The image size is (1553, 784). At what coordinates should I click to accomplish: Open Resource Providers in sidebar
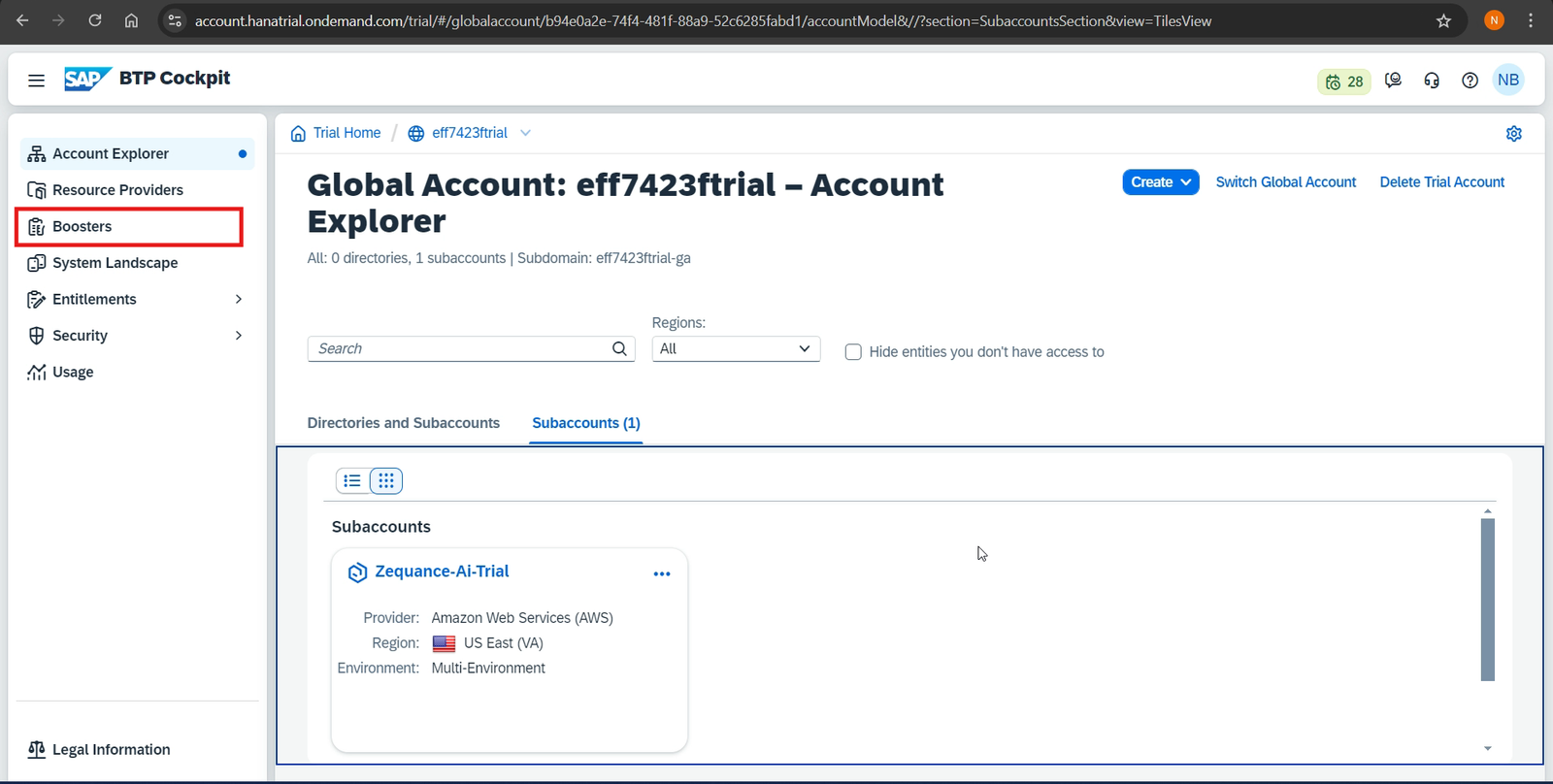coord(137,190)
